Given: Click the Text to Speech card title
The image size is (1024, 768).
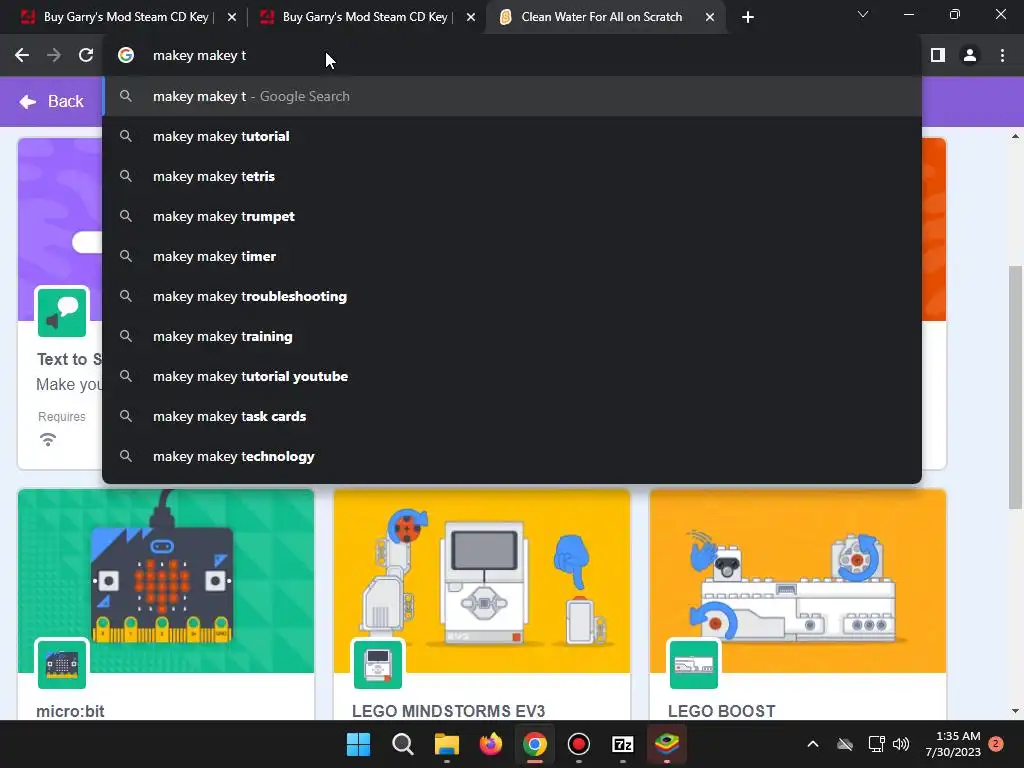Looking at the screenshot, I should [x=69, y=359].
